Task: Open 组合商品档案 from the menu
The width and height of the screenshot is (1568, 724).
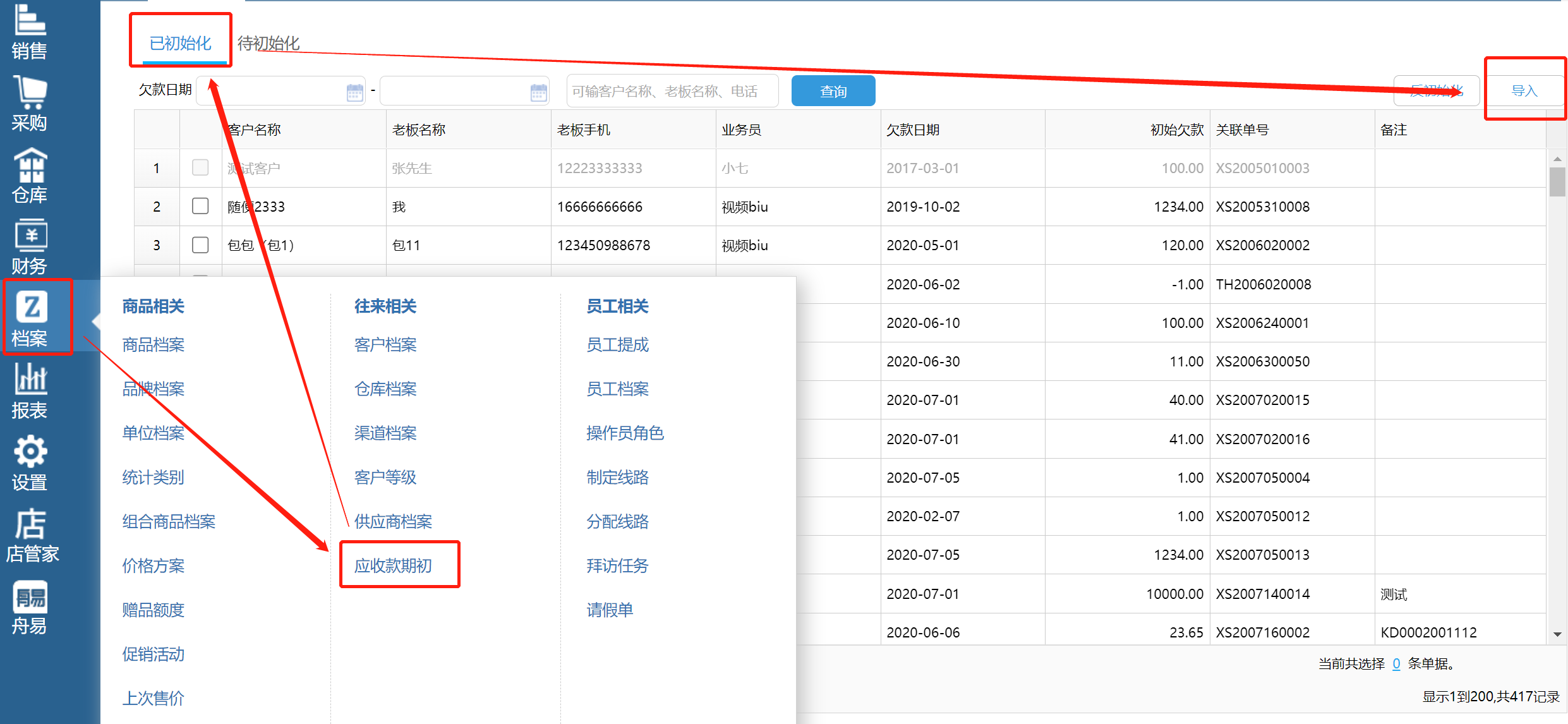Action: pyautogui.click(x=169, y=522)
